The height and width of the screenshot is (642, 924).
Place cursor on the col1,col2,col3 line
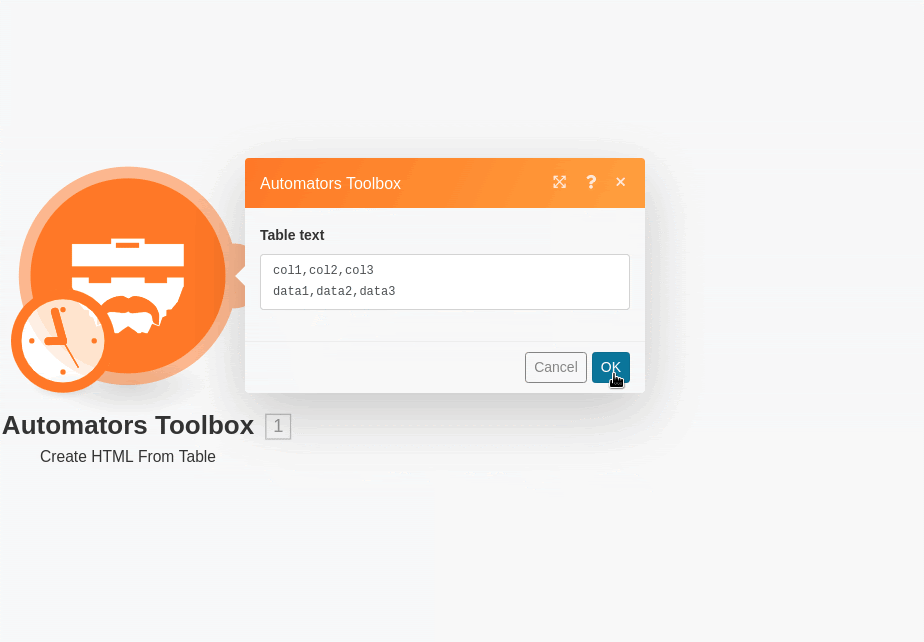(323, 270)
